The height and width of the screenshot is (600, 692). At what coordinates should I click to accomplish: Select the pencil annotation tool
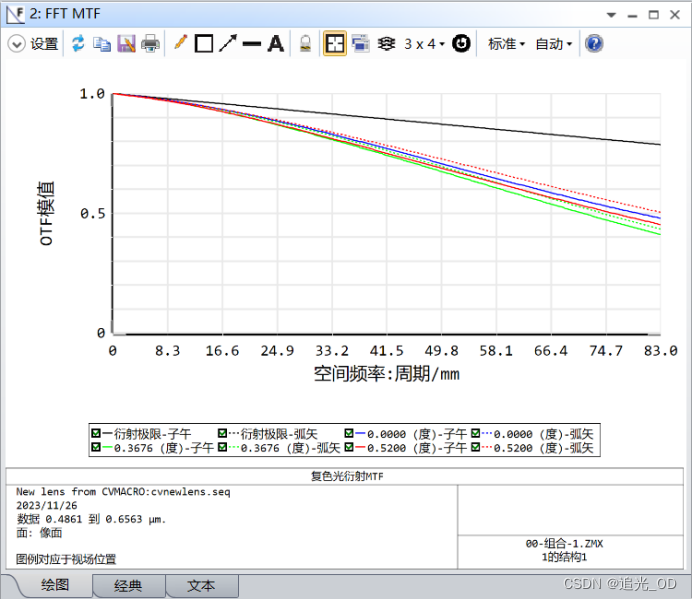[181, 43]
